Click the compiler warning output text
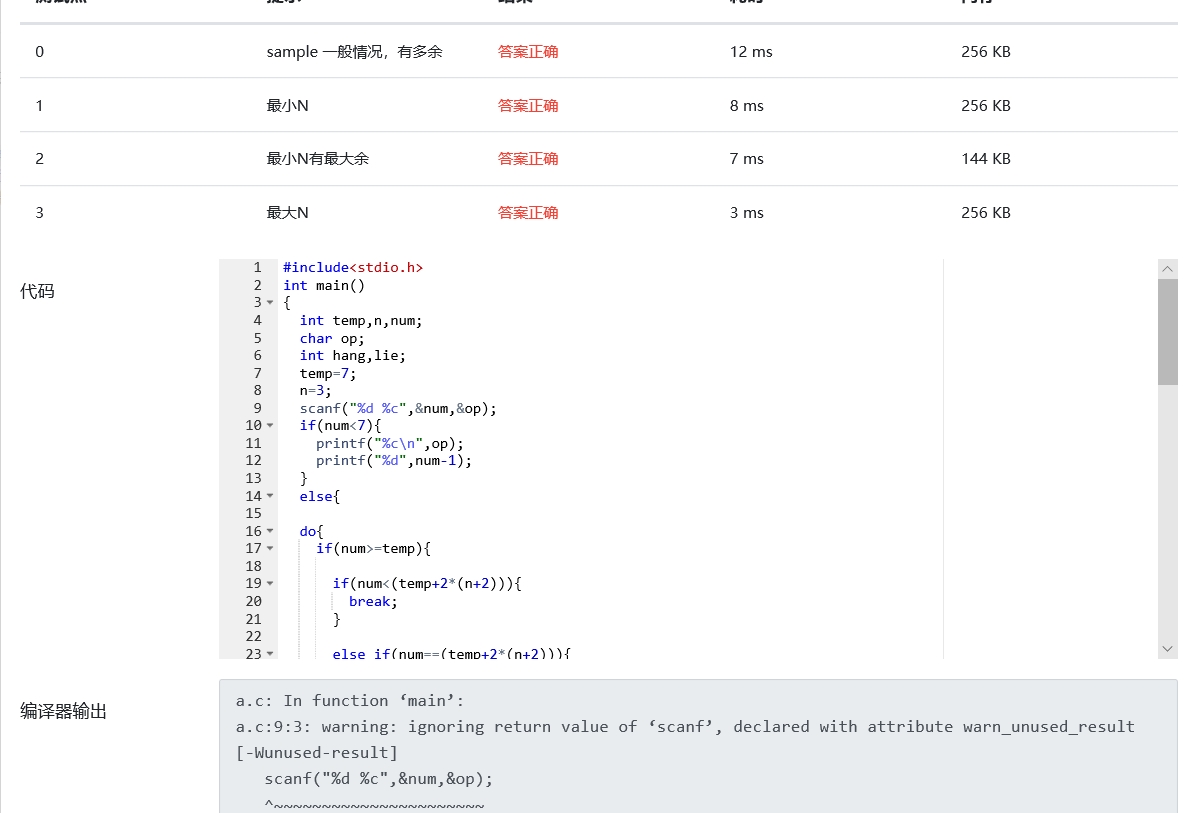This screenshot has height=813, width=1190. point(685,727)
